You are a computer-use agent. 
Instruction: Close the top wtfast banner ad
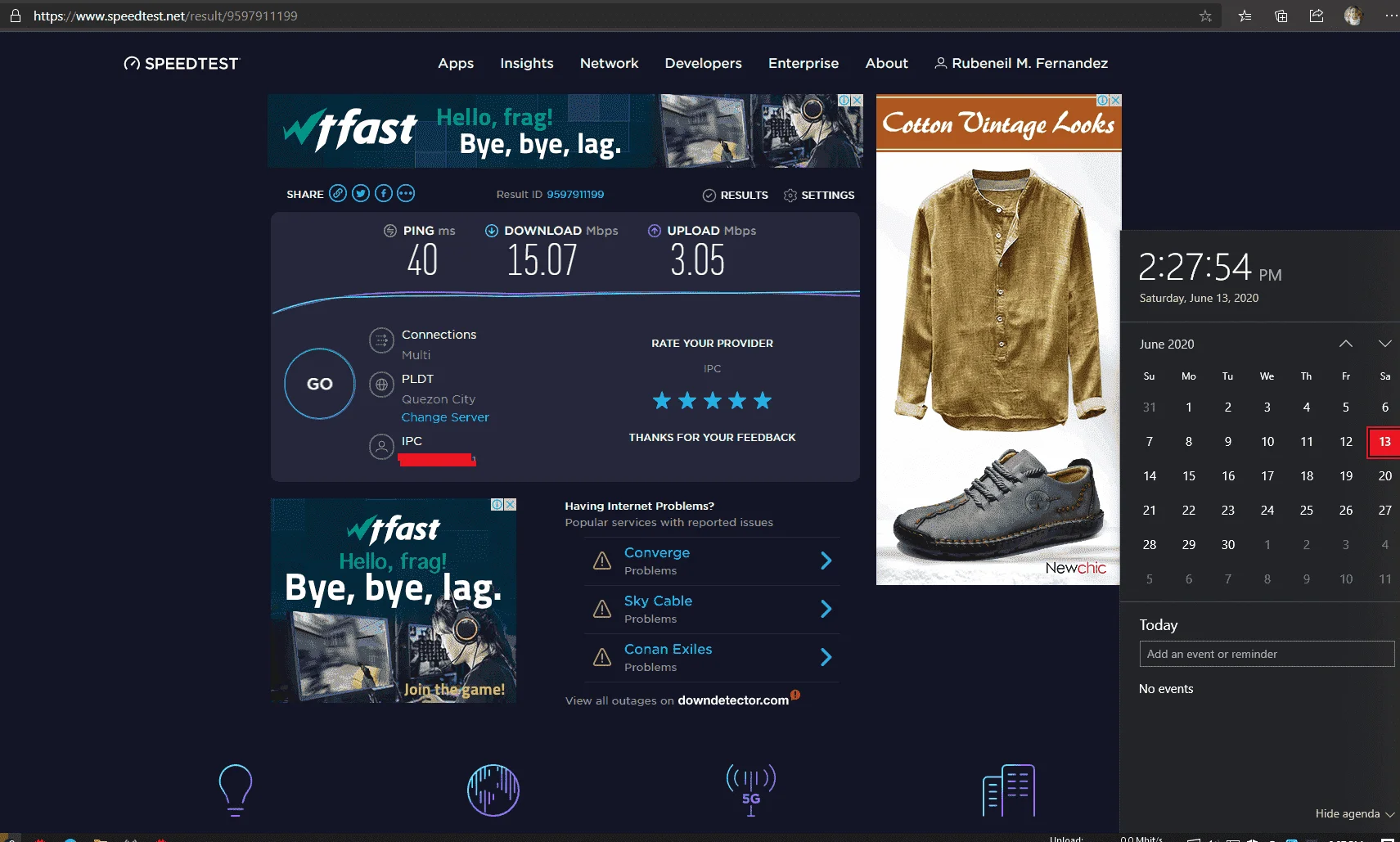pos(857,100)
